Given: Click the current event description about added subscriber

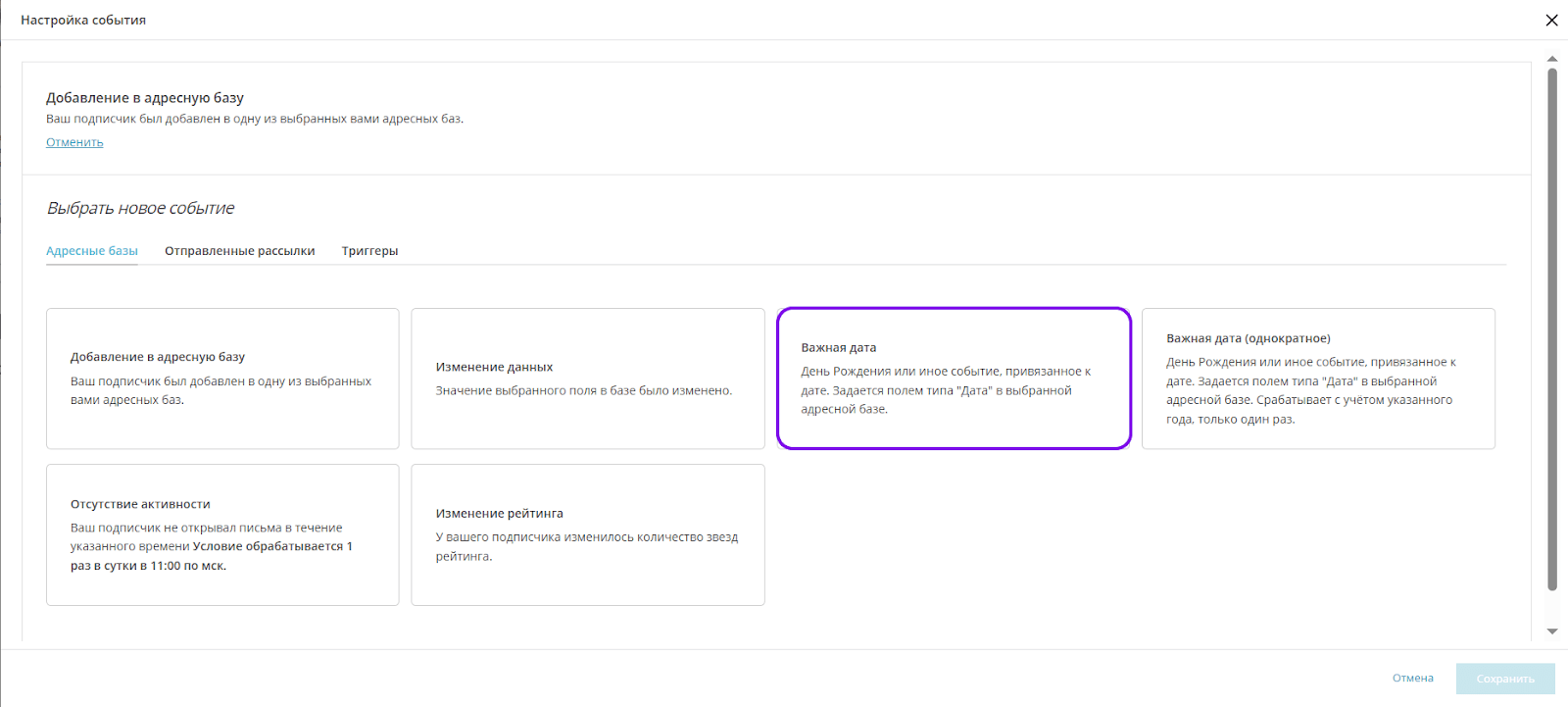Looking at the screenshot, I should coord(255,119).
